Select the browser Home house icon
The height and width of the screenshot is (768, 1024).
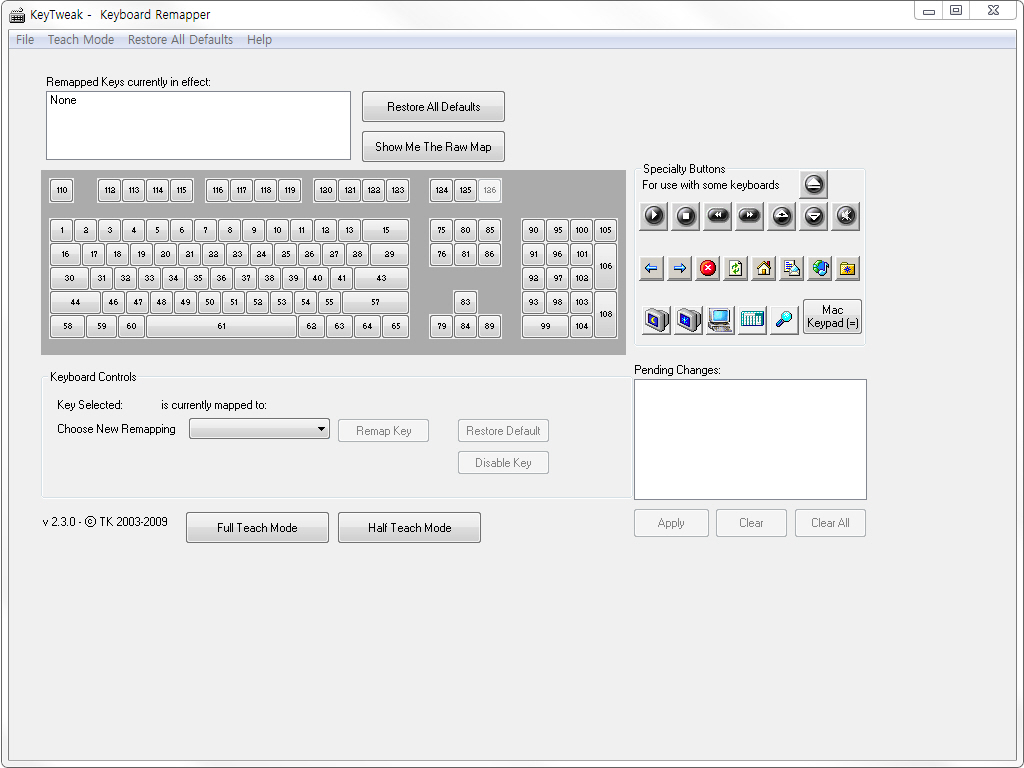tap(764, 268)
